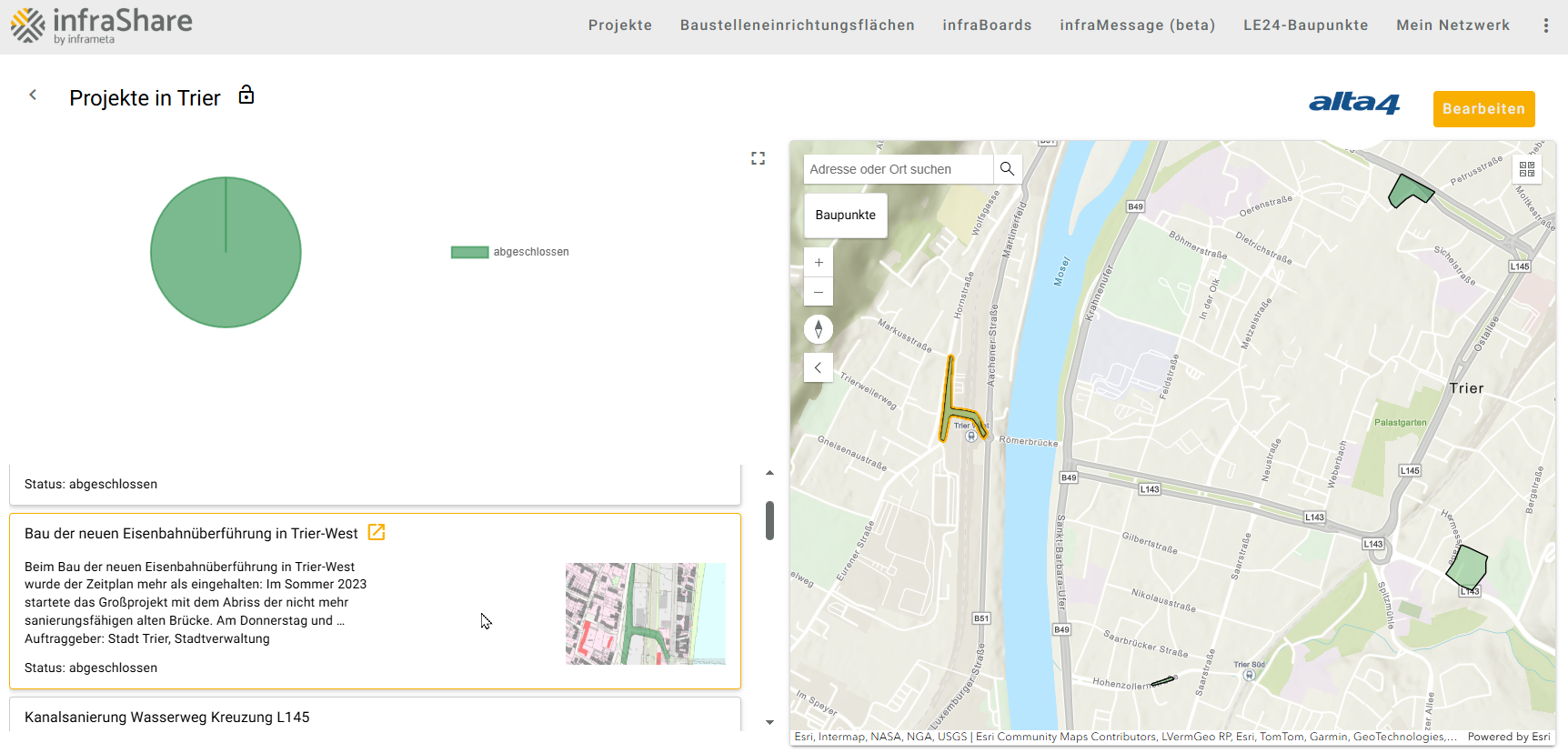This screenshot has height=753, width=1568.
Task: Toggle the abgeschlossen legend swatch
Action: [x=469, y=252]
